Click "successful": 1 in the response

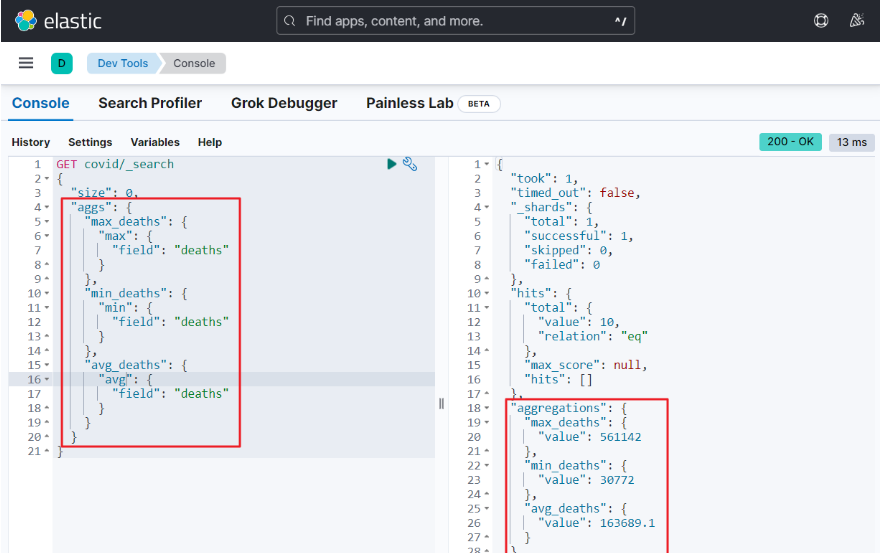[579, 236]
